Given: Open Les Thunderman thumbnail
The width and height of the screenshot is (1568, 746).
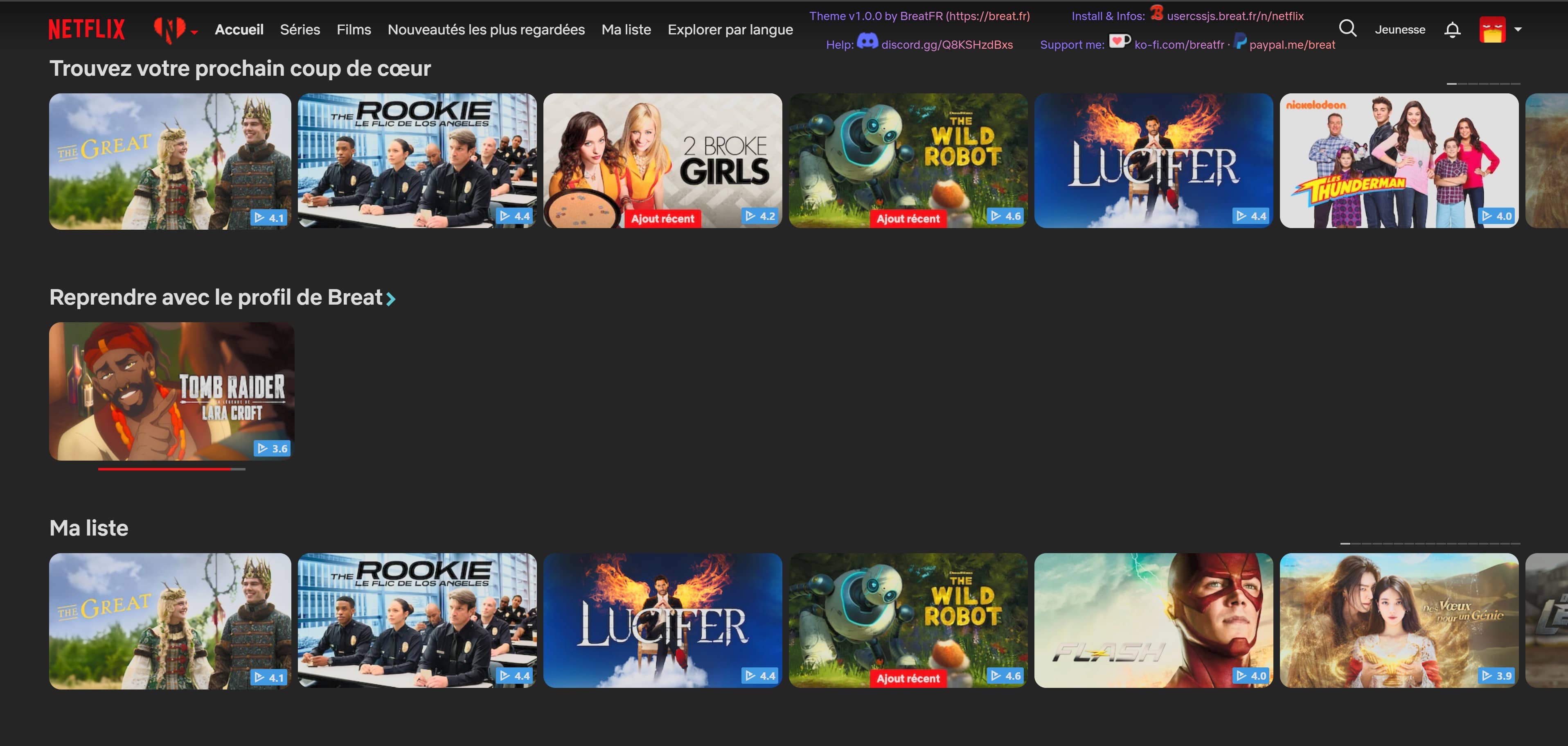Looking at the screenshot, I should click(x=1399, y=161).
